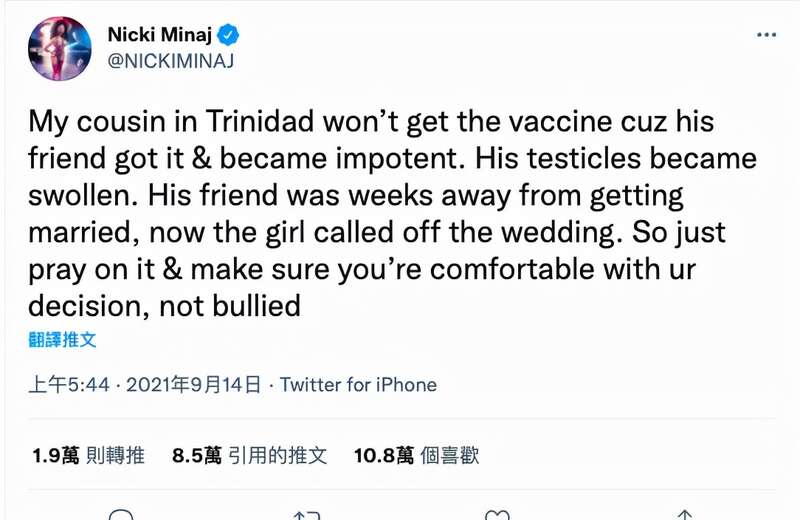View the 10.8萬 個喜歡 likes list

(x=417, y=455)
